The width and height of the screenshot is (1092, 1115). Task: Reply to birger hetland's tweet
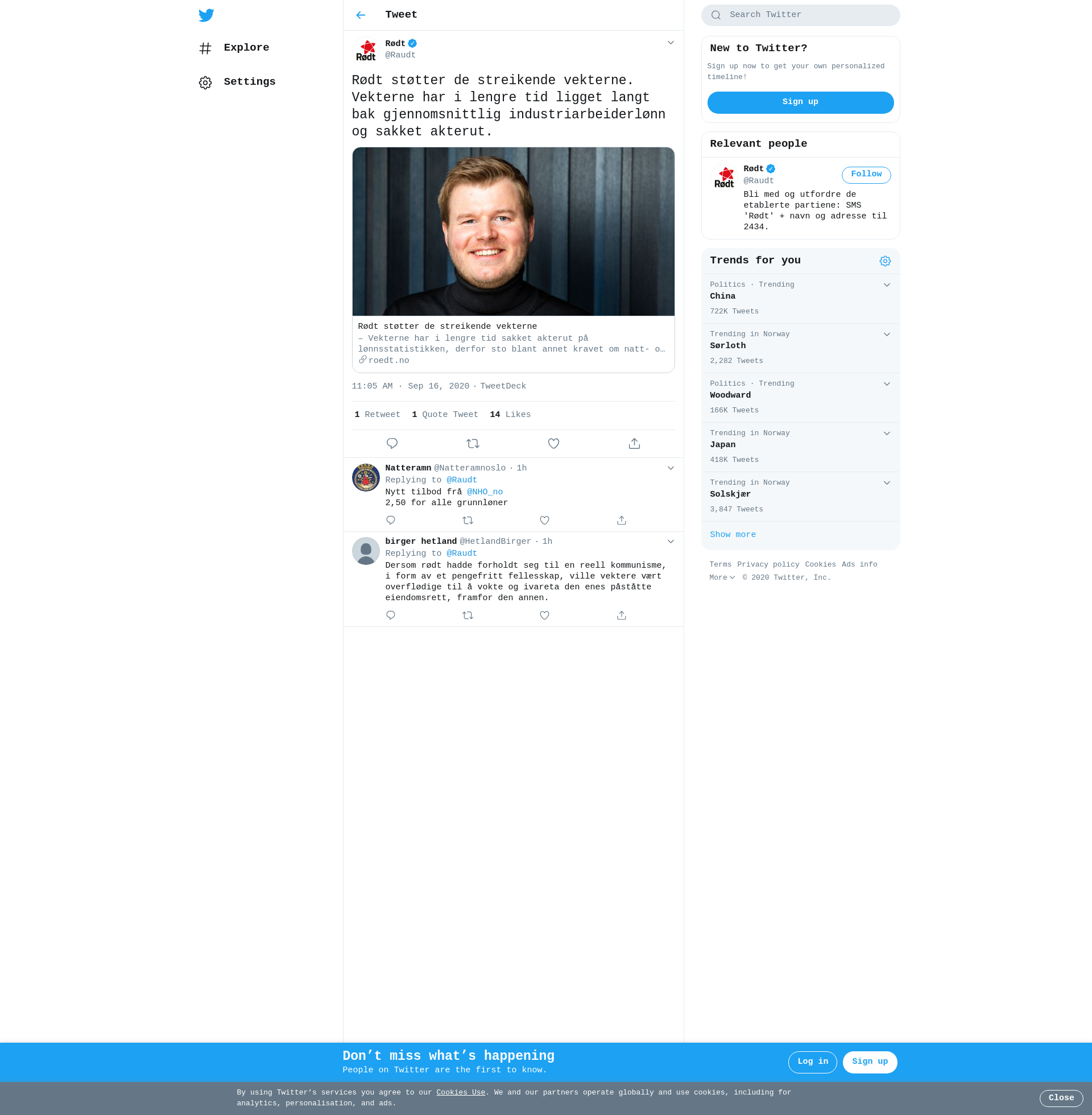coord(391,615)
